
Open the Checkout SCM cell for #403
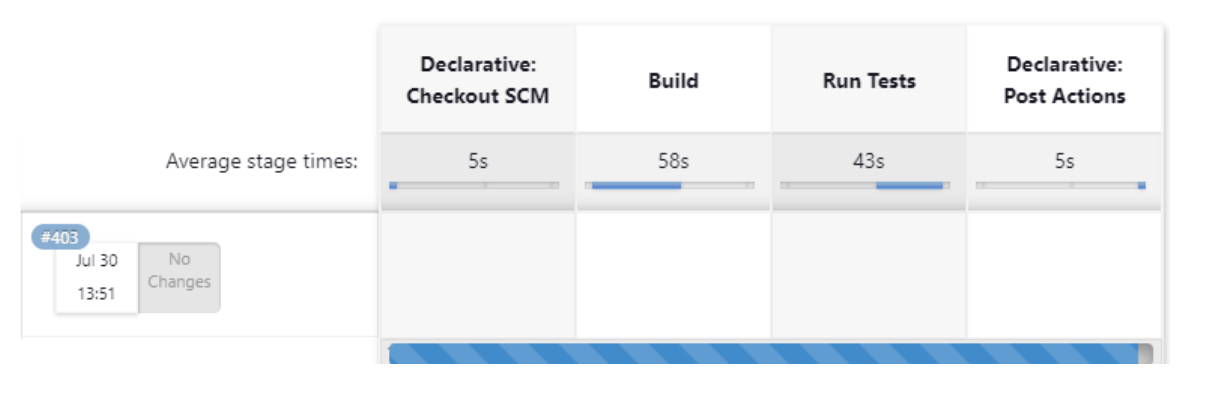click(478, 275)
